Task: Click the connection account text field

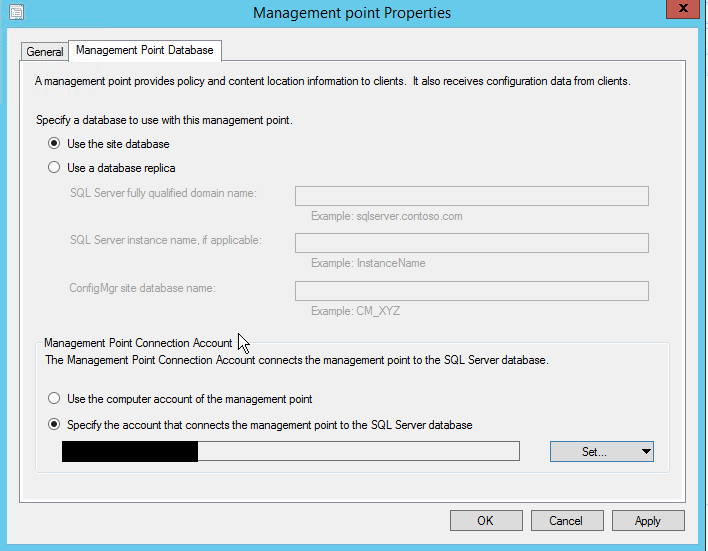Action: (x=290, y=452)
